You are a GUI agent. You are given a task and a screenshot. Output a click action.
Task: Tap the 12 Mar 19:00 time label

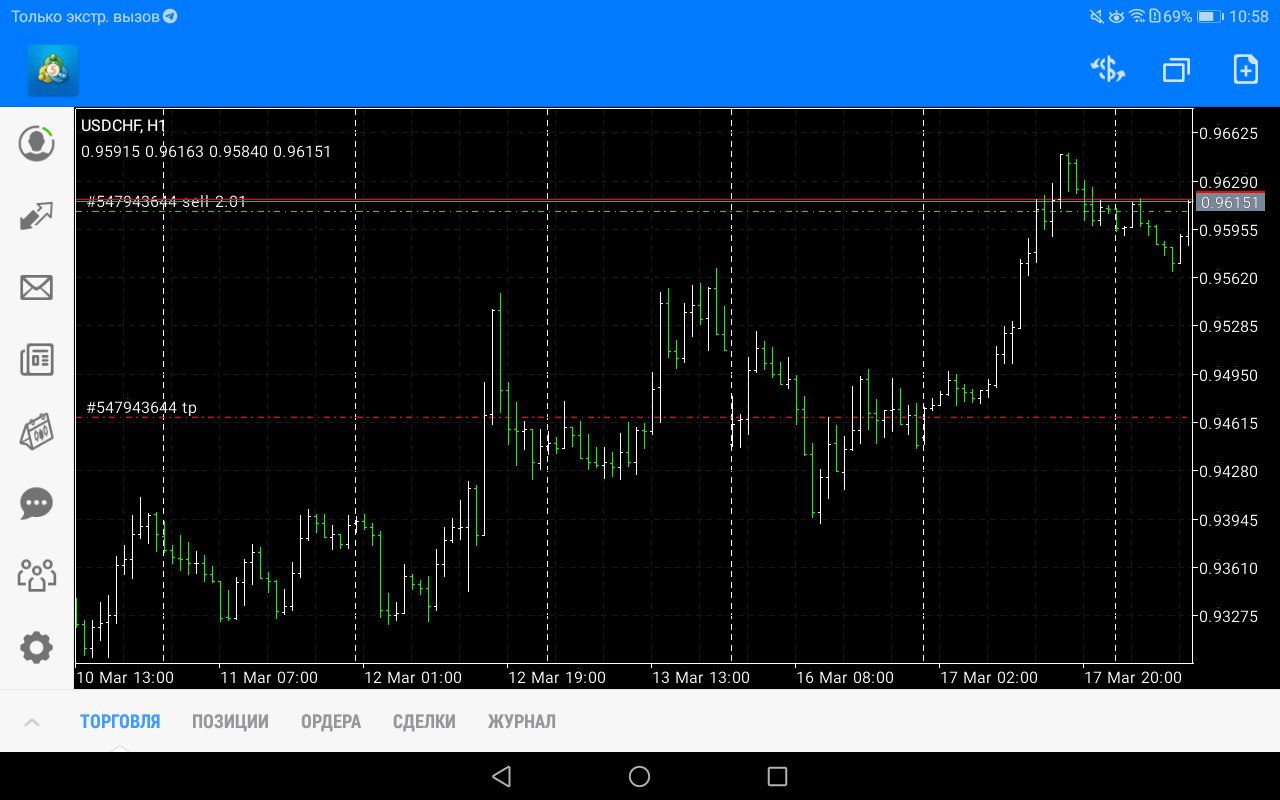pos(557,677)
